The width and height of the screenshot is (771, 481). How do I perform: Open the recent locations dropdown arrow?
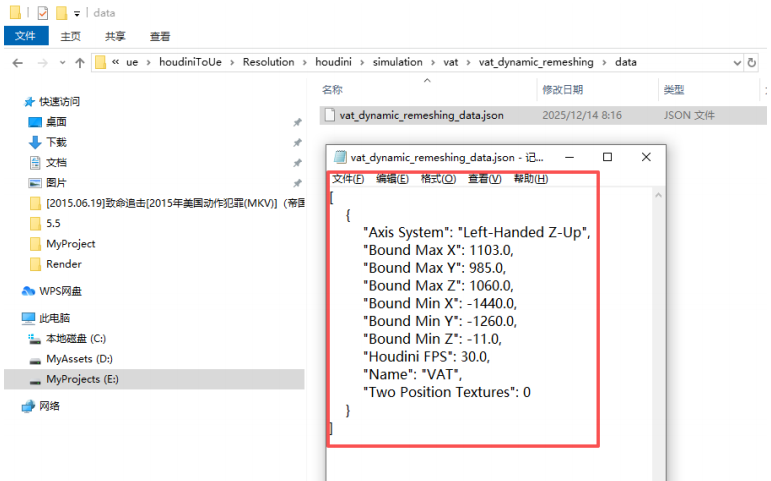(x=62, y=62)
